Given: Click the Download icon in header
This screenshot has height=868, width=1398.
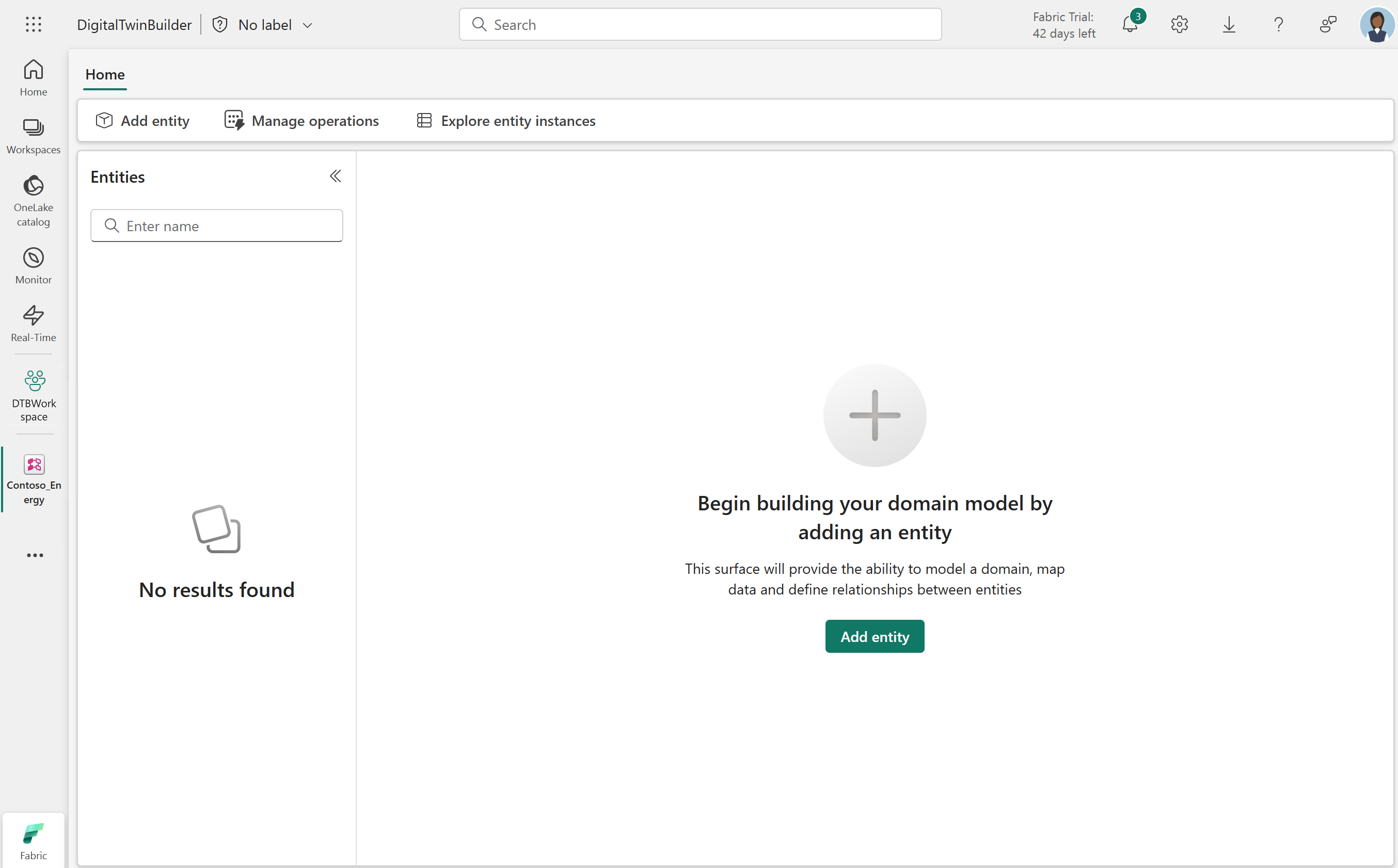Looking at the screenshot, I should coord(1229,24).
